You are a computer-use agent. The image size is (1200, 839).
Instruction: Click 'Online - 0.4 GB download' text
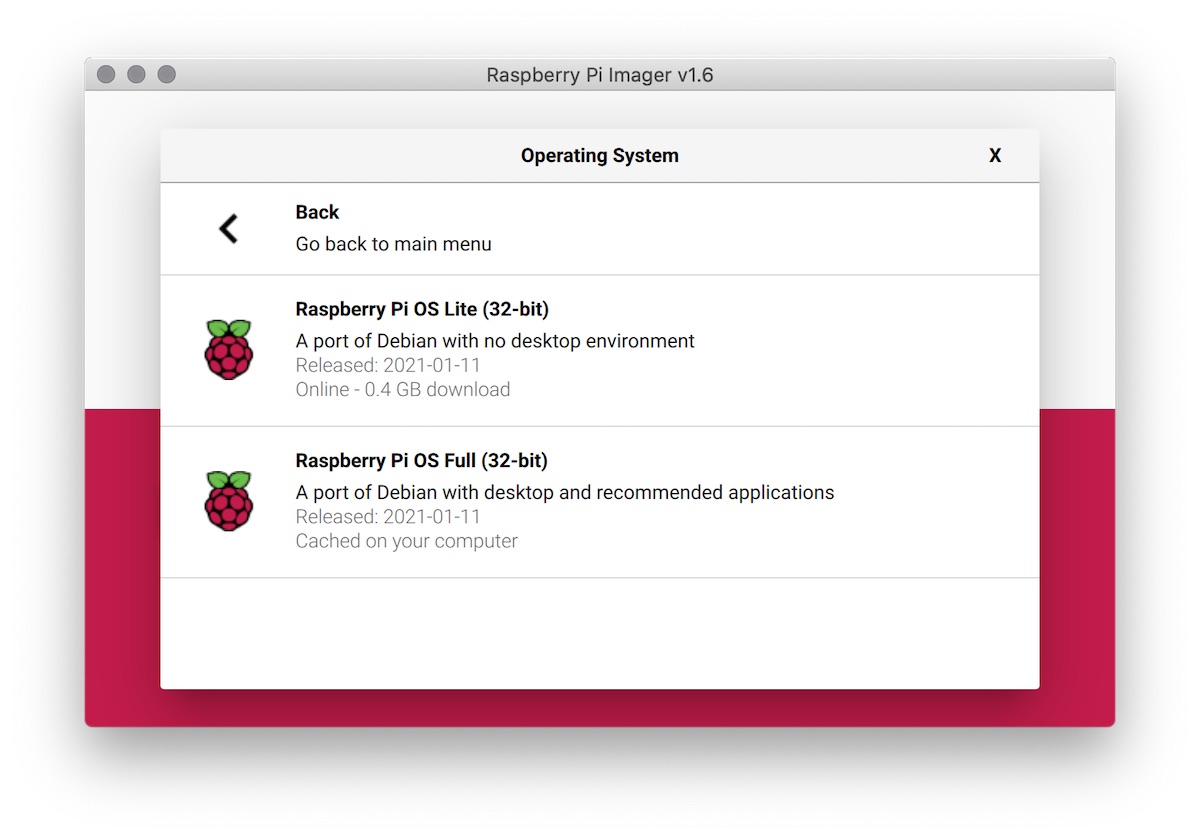402,389
